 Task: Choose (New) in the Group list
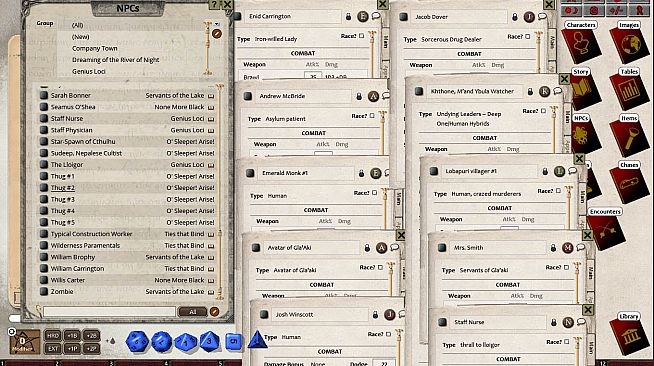coord(80,37)
